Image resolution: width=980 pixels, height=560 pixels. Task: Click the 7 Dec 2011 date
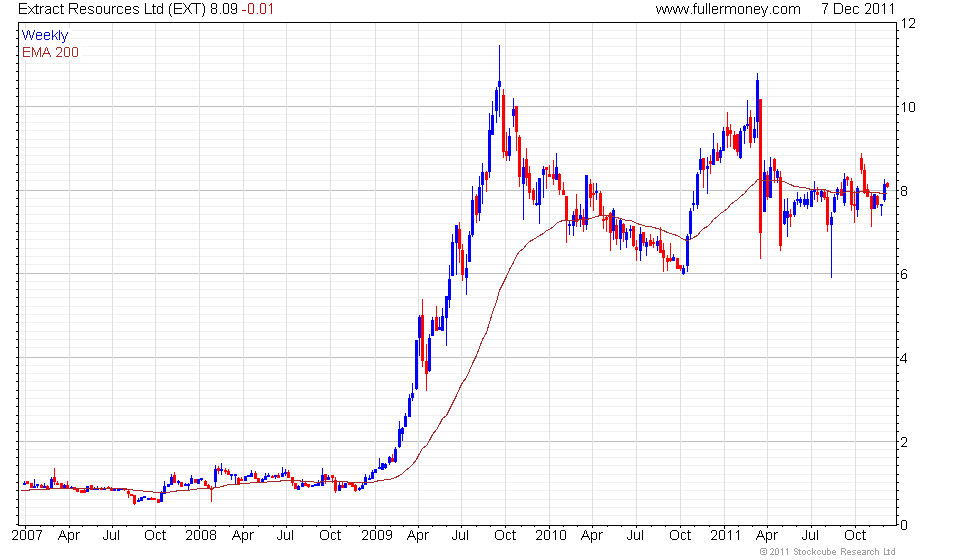point(858,9)
